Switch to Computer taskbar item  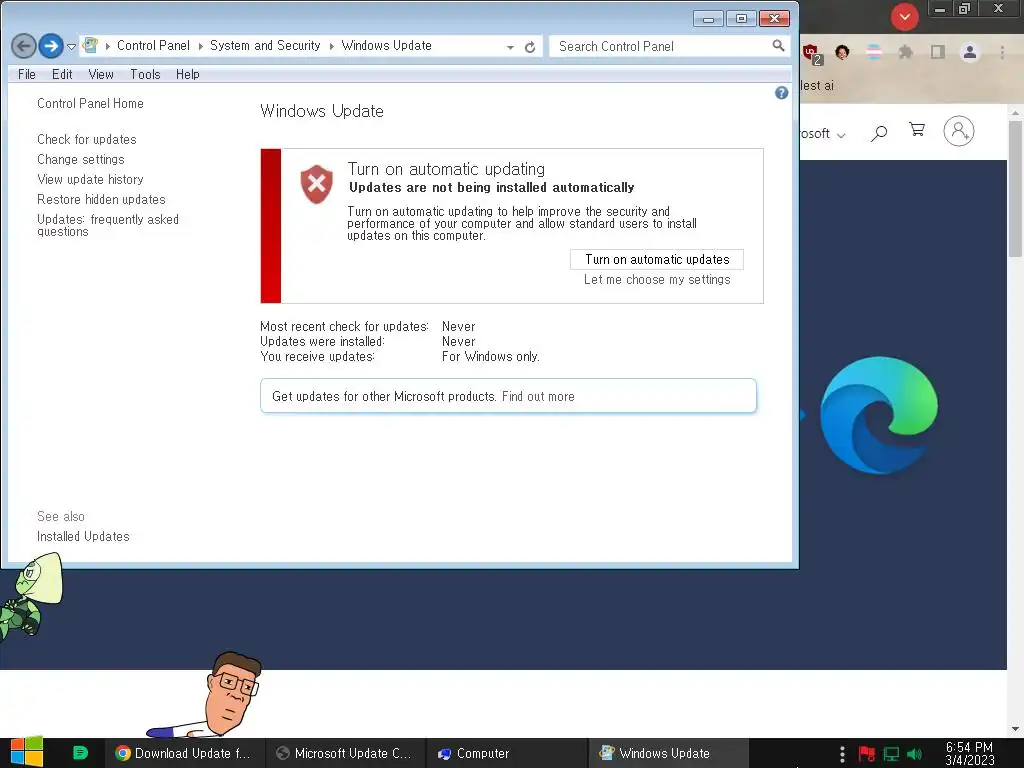tap(506, 753)
